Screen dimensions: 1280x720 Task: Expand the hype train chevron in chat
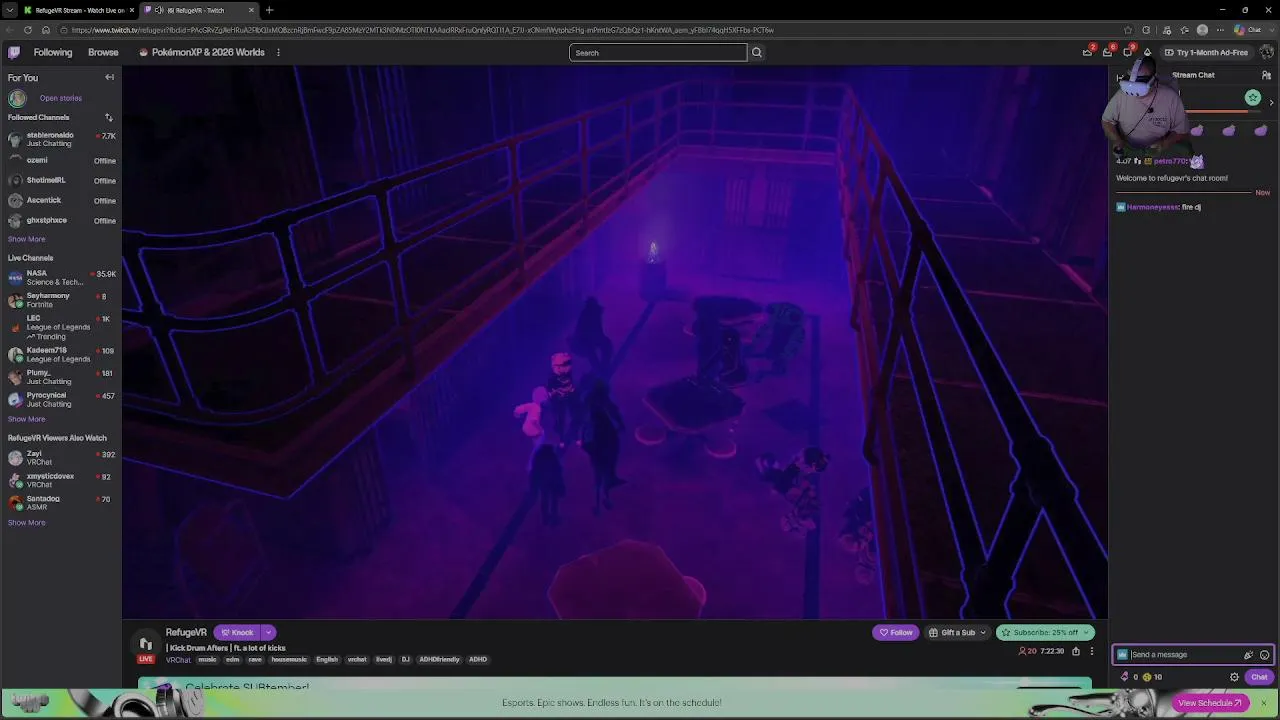point(1271,102)
